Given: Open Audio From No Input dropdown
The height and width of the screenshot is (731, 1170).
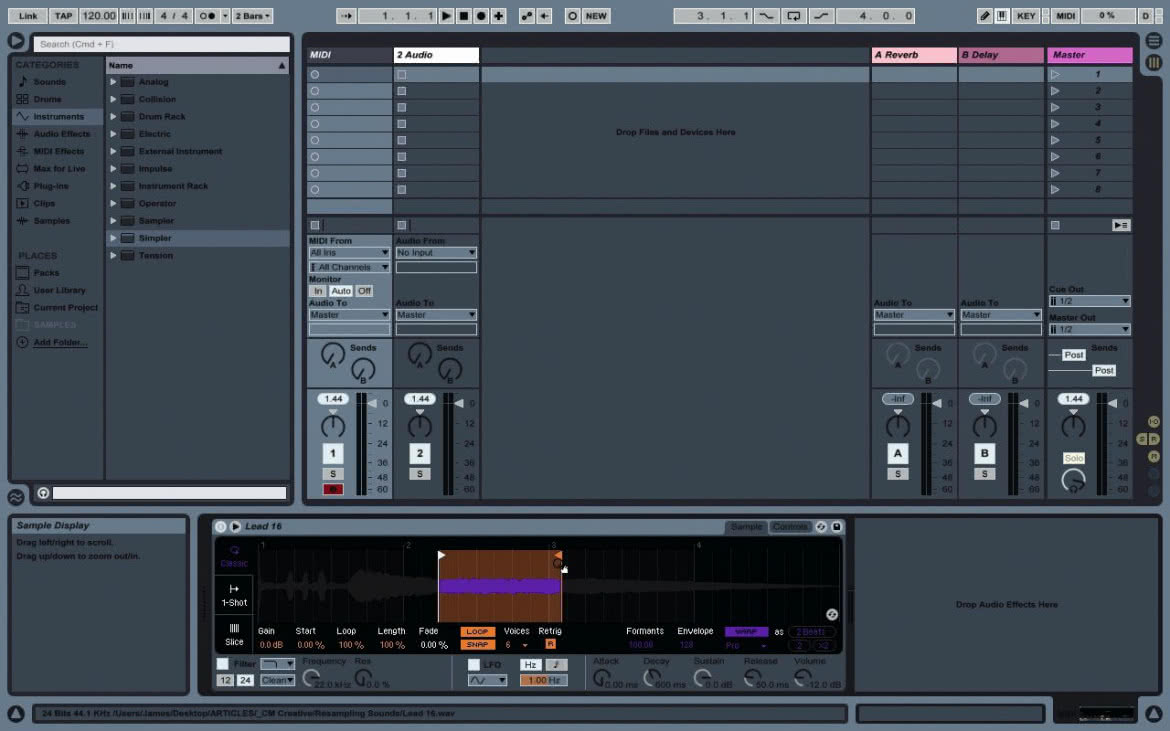Looking at the screenshot, I should 437,253.
